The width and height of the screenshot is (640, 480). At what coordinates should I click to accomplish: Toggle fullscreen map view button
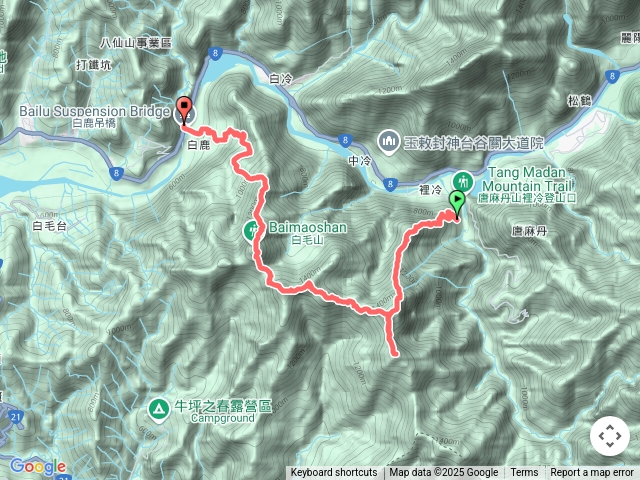pos(610,436)
